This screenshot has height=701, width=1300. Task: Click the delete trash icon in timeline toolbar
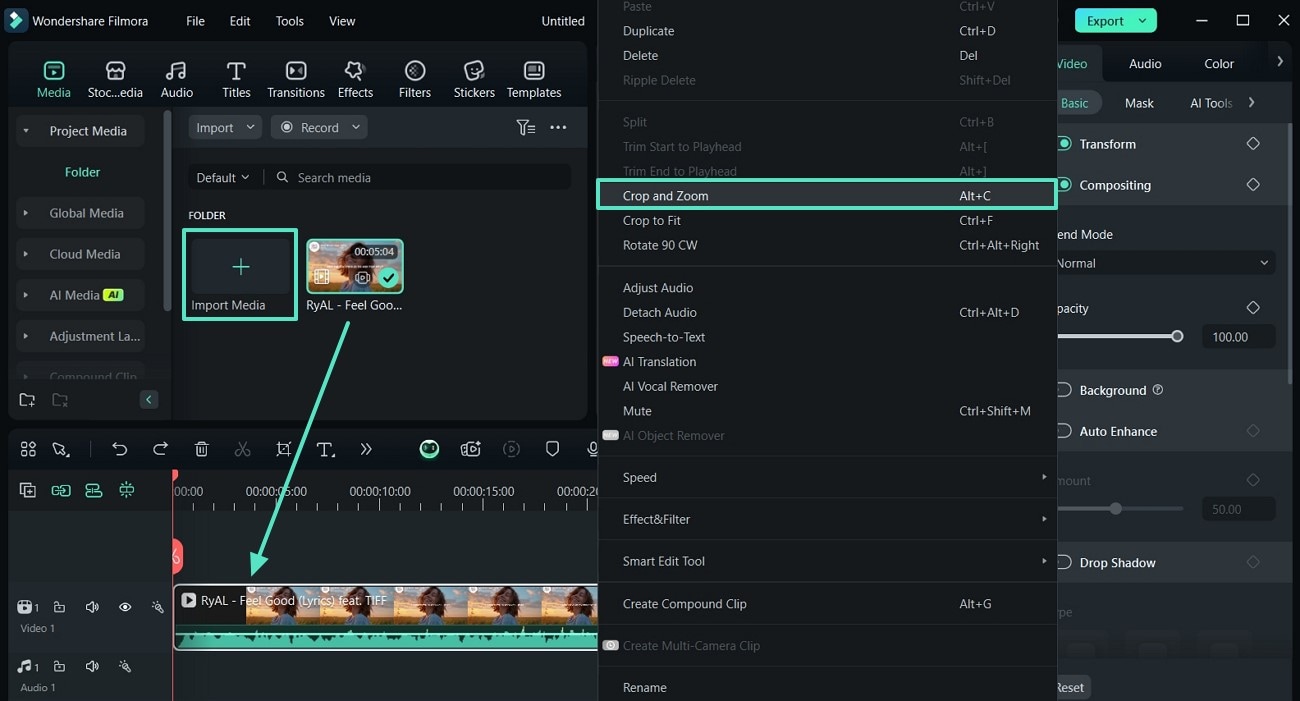pyautogui.click(x=201, y=450)
